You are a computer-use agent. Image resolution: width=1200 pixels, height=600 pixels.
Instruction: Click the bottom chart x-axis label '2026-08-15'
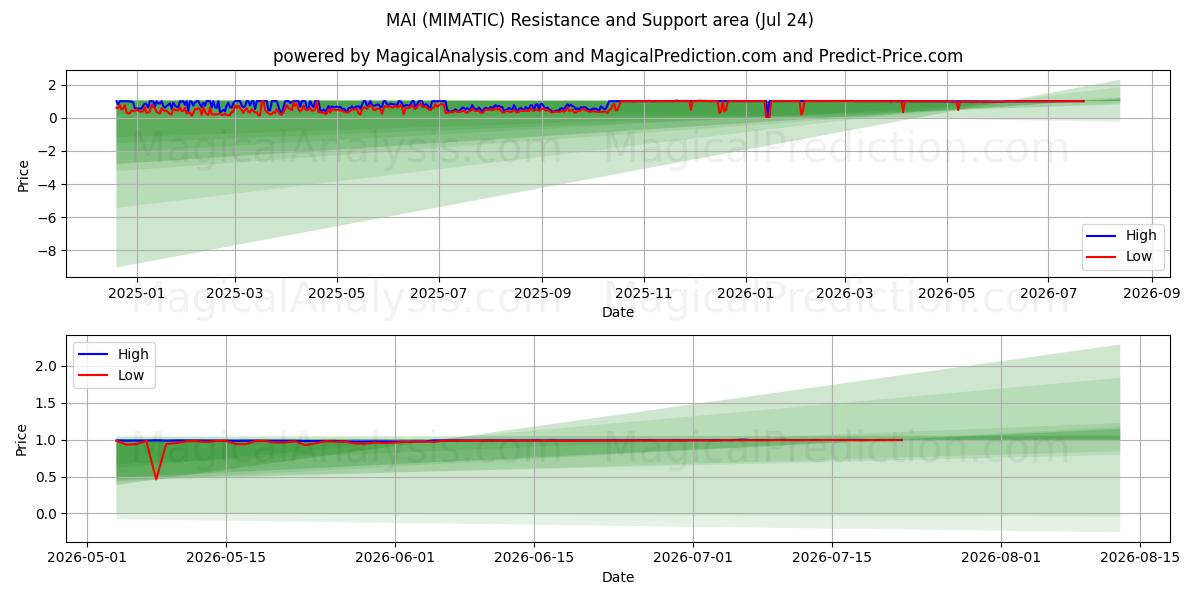(x=1140, y=558)
